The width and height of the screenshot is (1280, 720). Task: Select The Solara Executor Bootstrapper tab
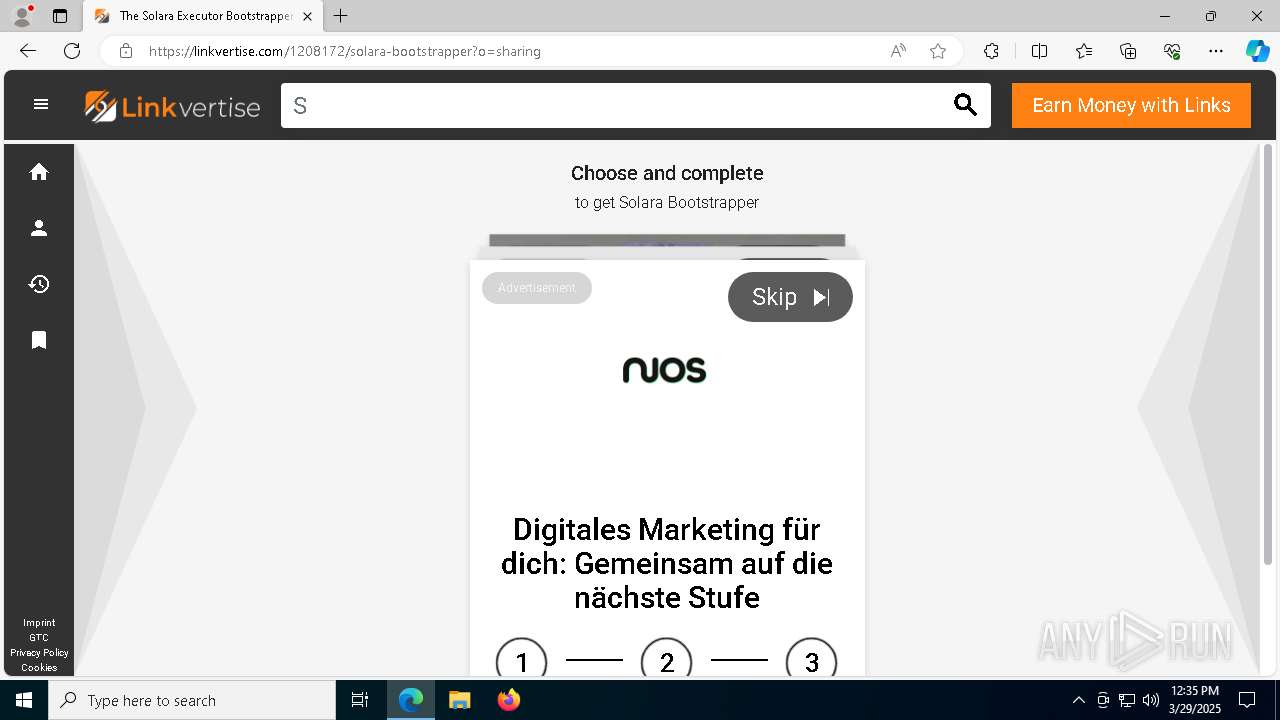click(x=203, y=16)
